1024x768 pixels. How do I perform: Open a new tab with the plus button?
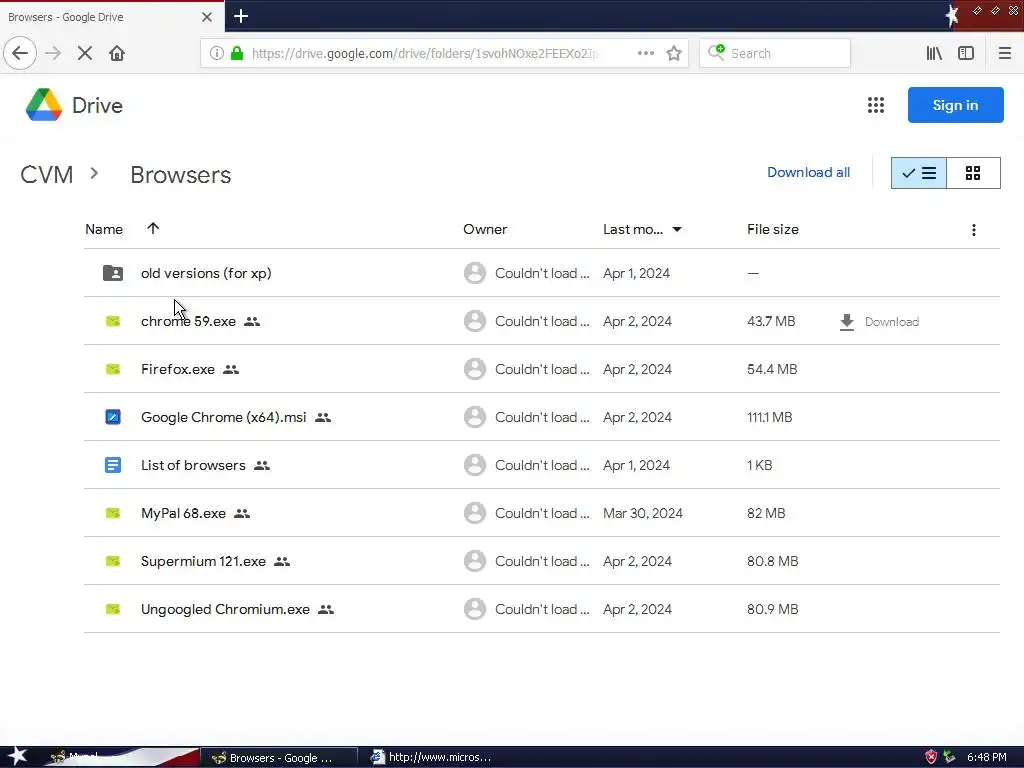coord(241,16)
